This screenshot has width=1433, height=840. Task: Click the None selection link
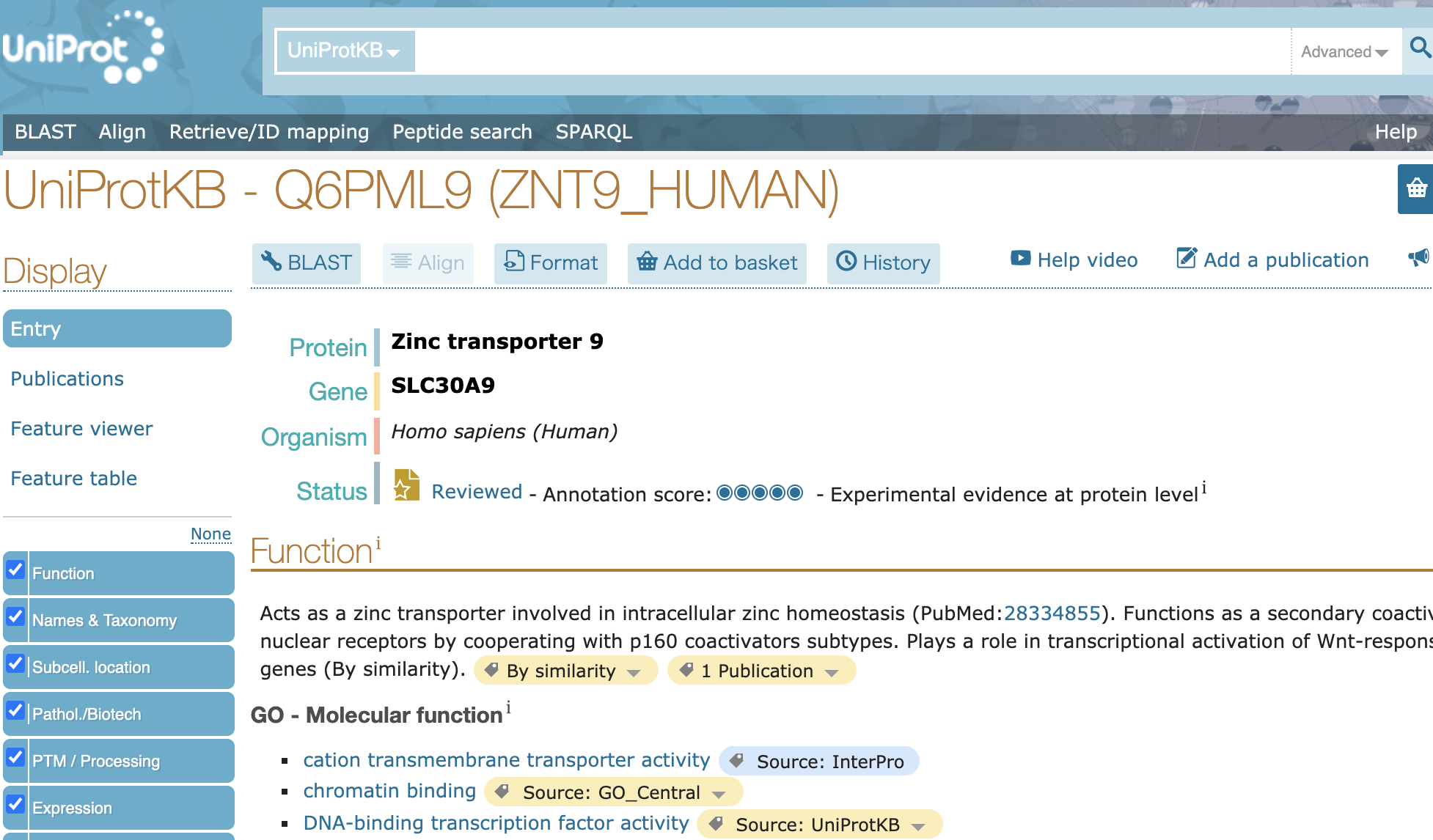click(210, 534)
